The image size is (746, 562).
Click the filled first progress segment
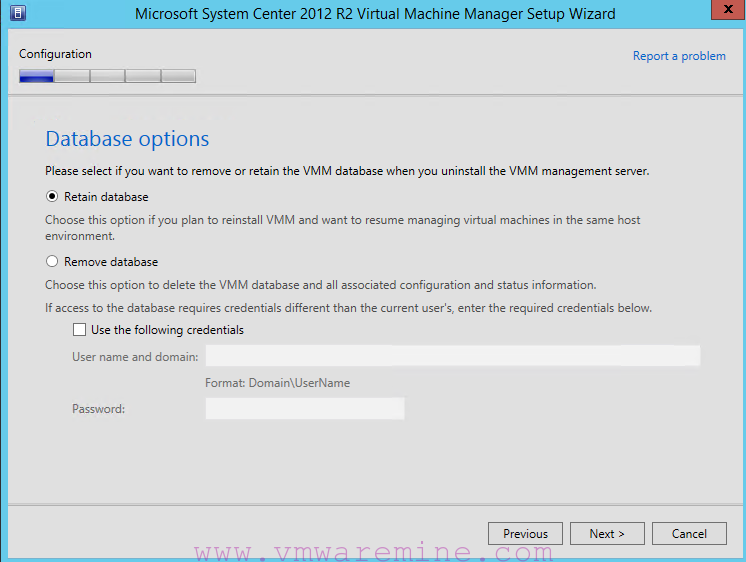(x=36, y=76)
